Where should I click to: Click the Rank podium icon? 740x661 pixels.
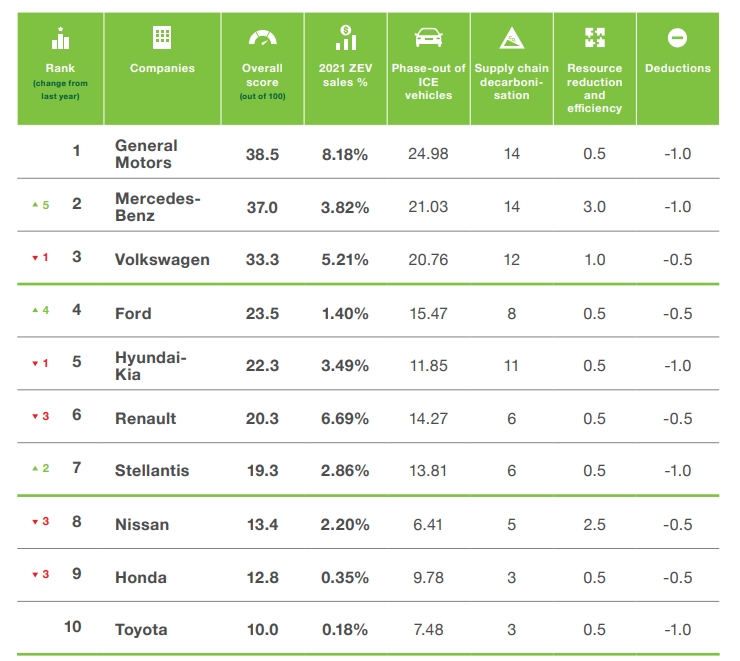pyautogui.click(x=60, y=38)
